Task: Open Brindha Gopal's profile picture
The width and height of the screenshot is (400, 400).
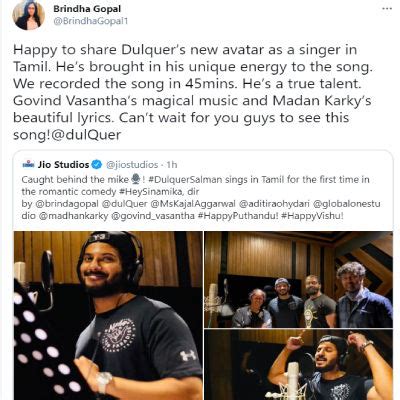Action: coord(28,15)
